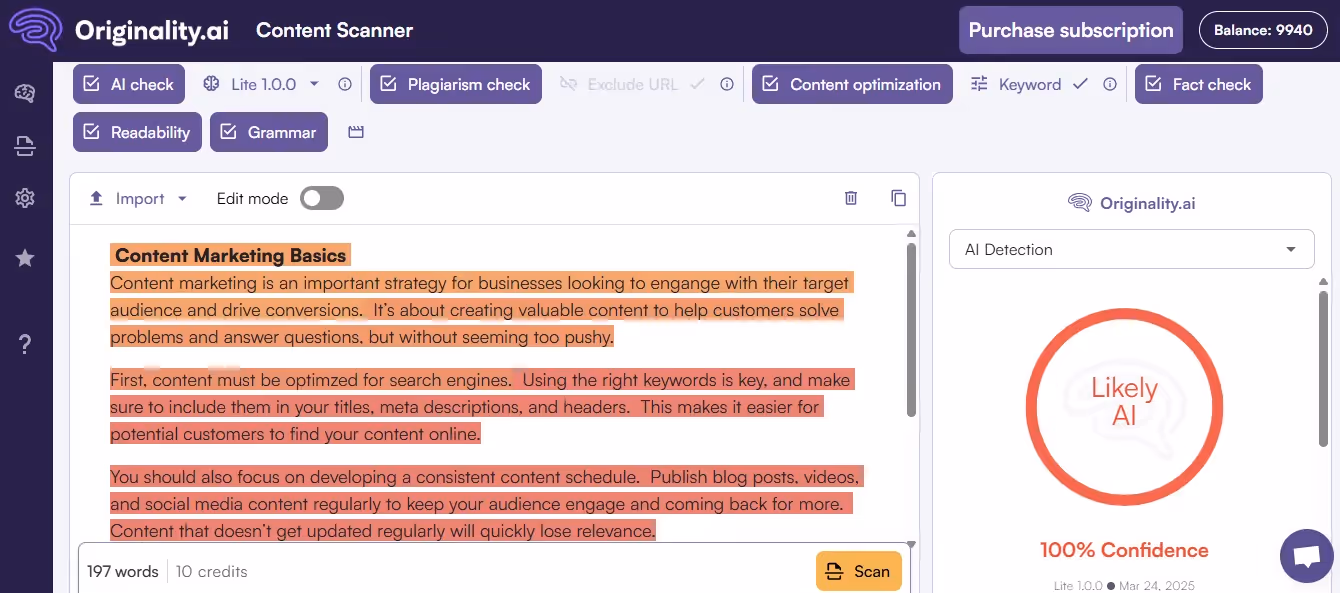The width and height of the screenshot is (1340, 593).
Task: Toggle the Fact check checkbox
Action: click(x=1154, y=85)
